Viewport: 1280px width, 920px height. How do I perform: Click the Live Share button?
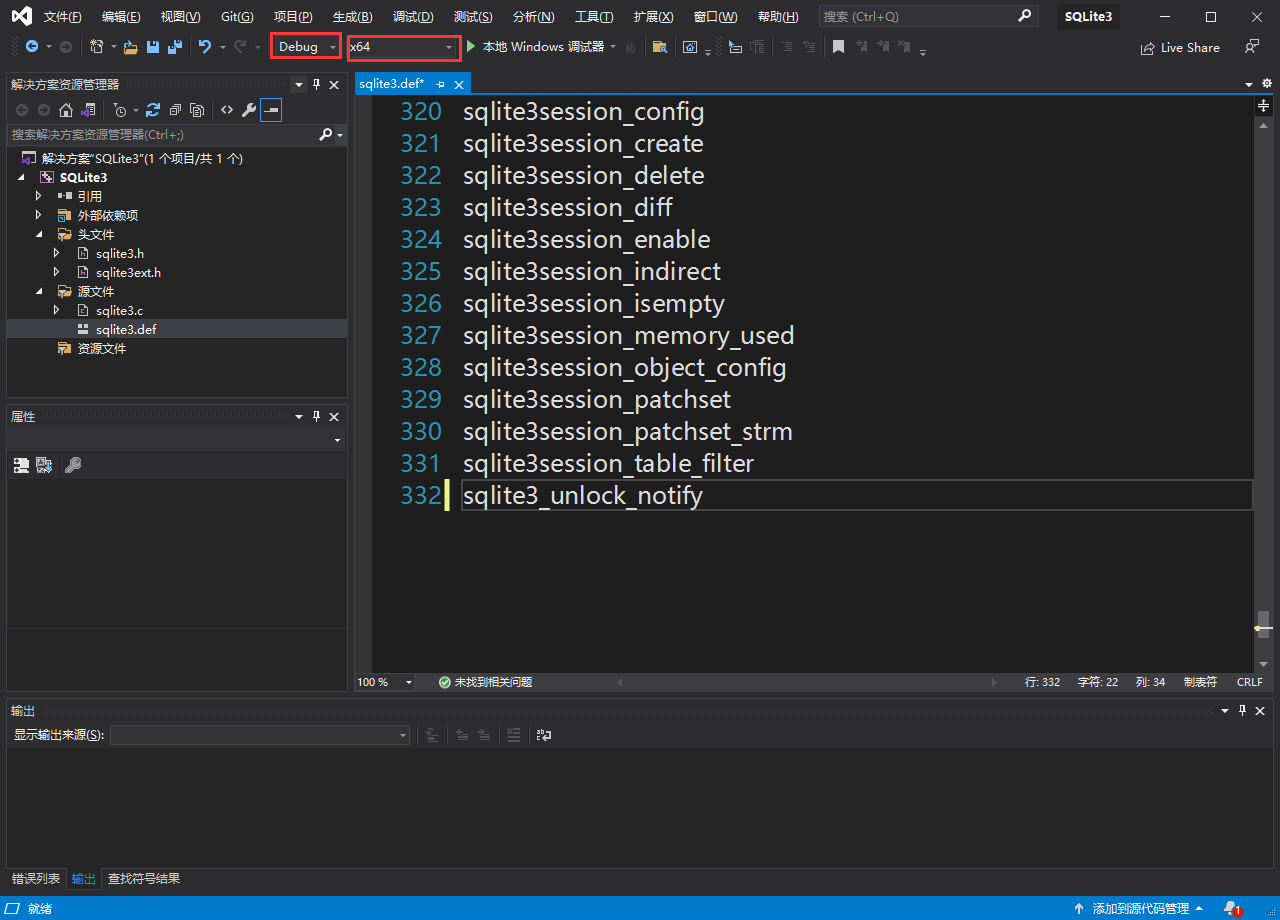tap(1180, 48)
